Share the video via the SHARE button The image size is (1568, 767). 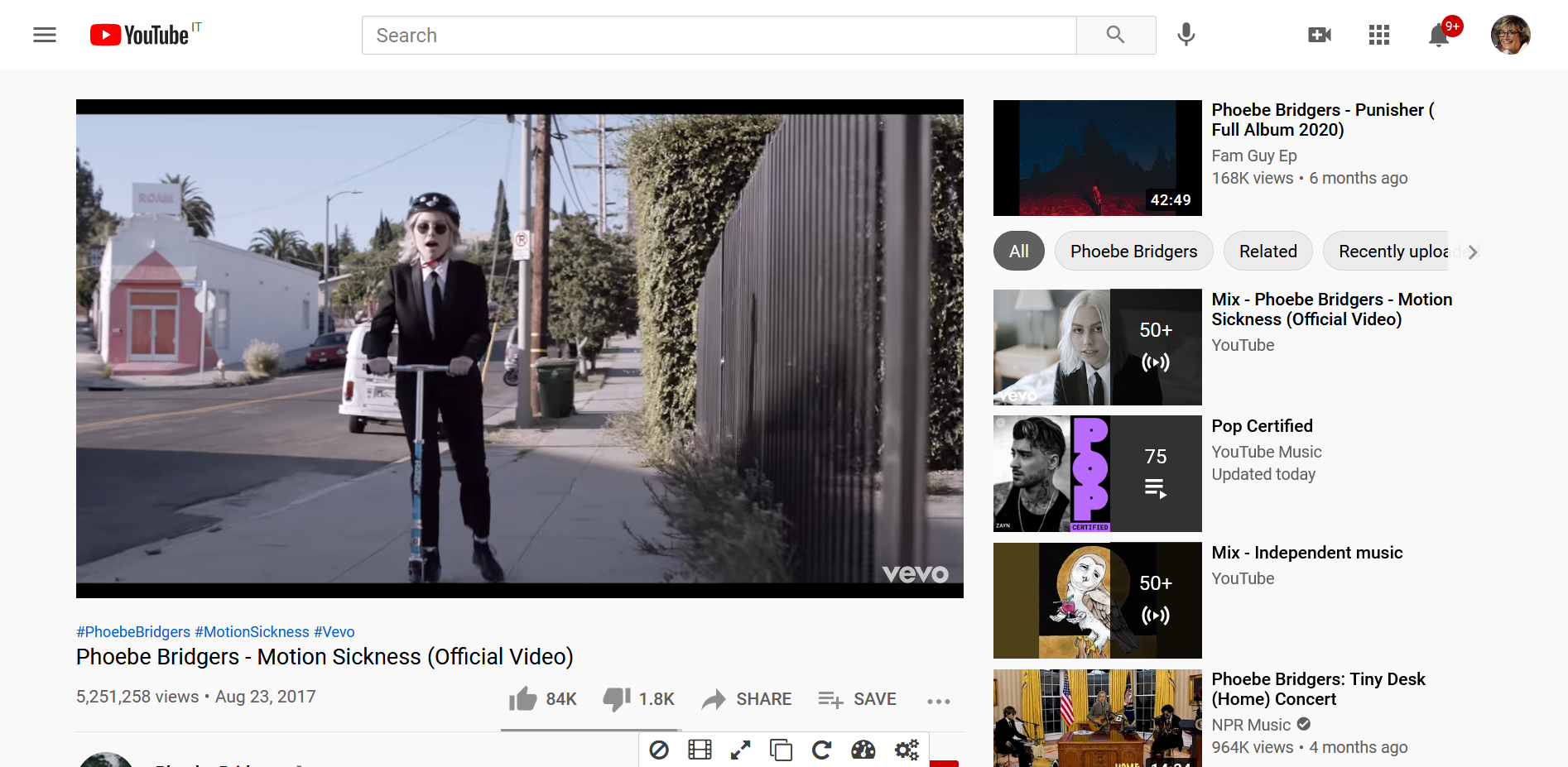click(x=747, y=699)
